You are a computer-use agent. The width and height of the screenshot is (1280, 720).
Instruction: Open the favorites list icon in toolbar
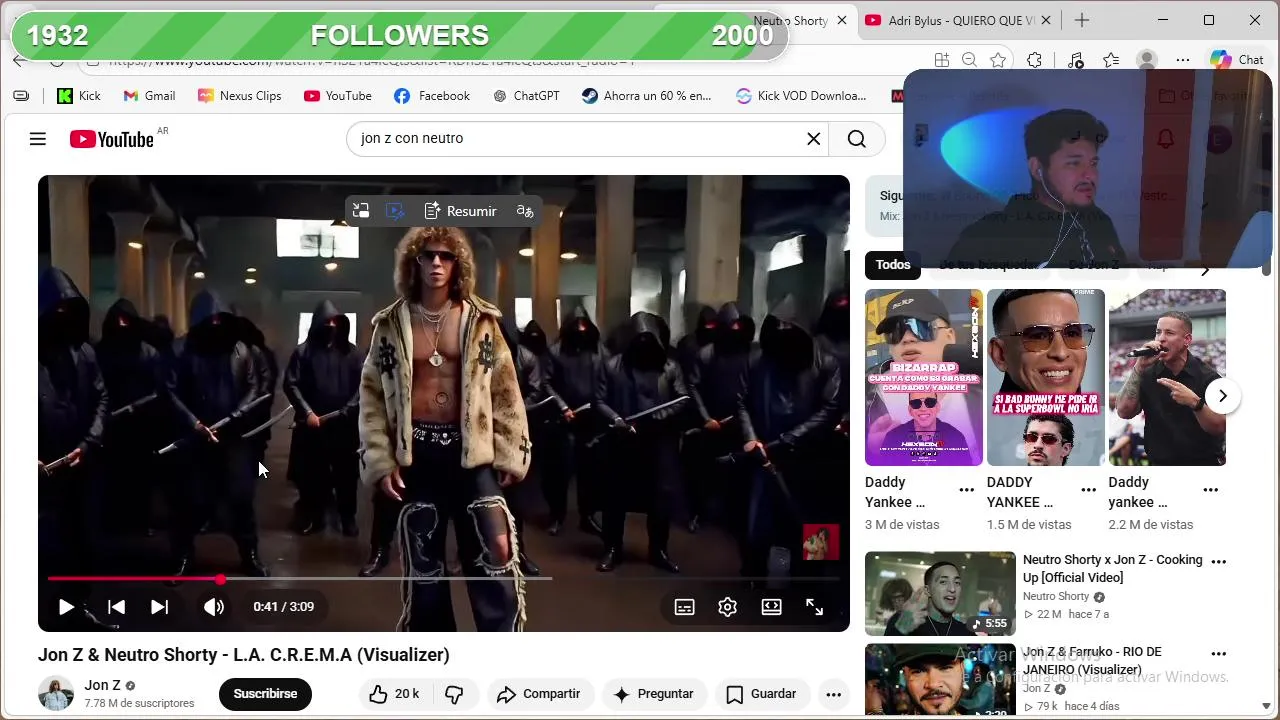coord(1111,60)
